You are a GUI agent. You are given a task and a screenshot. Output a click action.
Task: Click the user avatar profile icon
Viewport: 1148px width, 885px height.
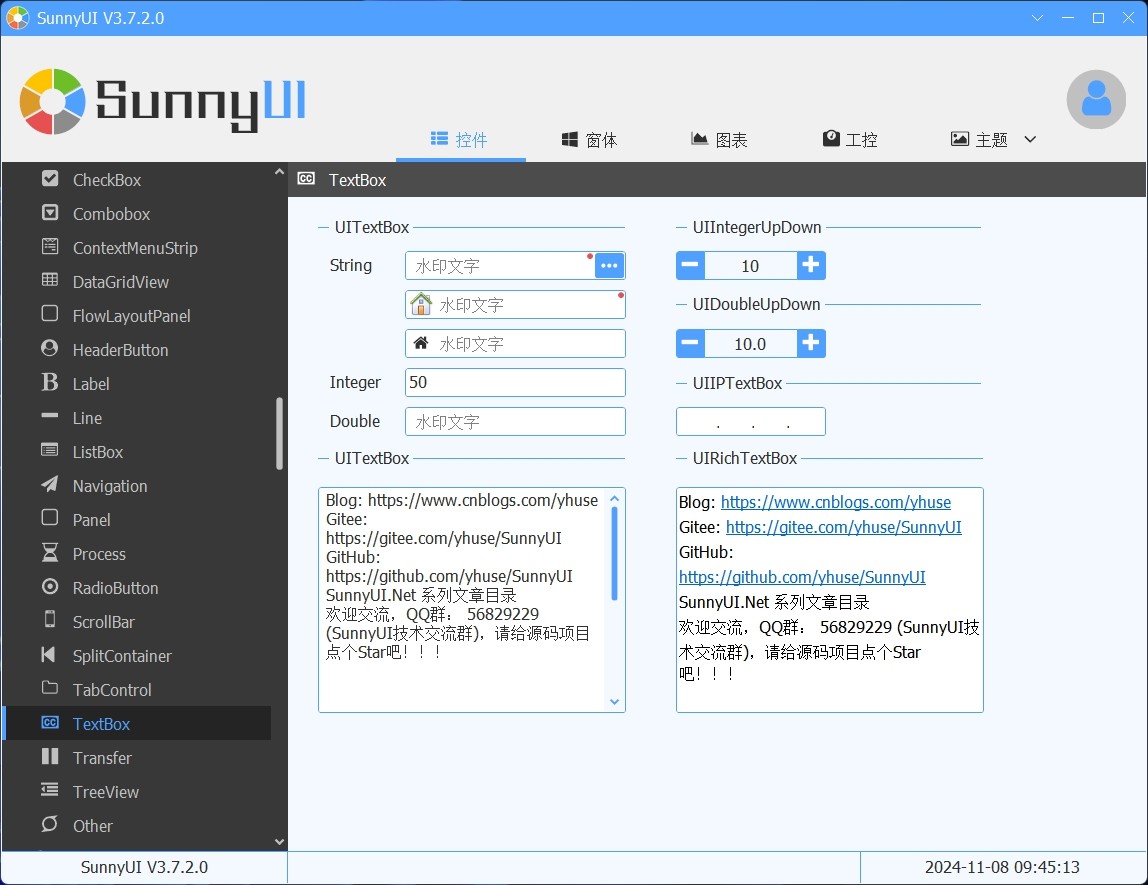tap(1096, 99)
